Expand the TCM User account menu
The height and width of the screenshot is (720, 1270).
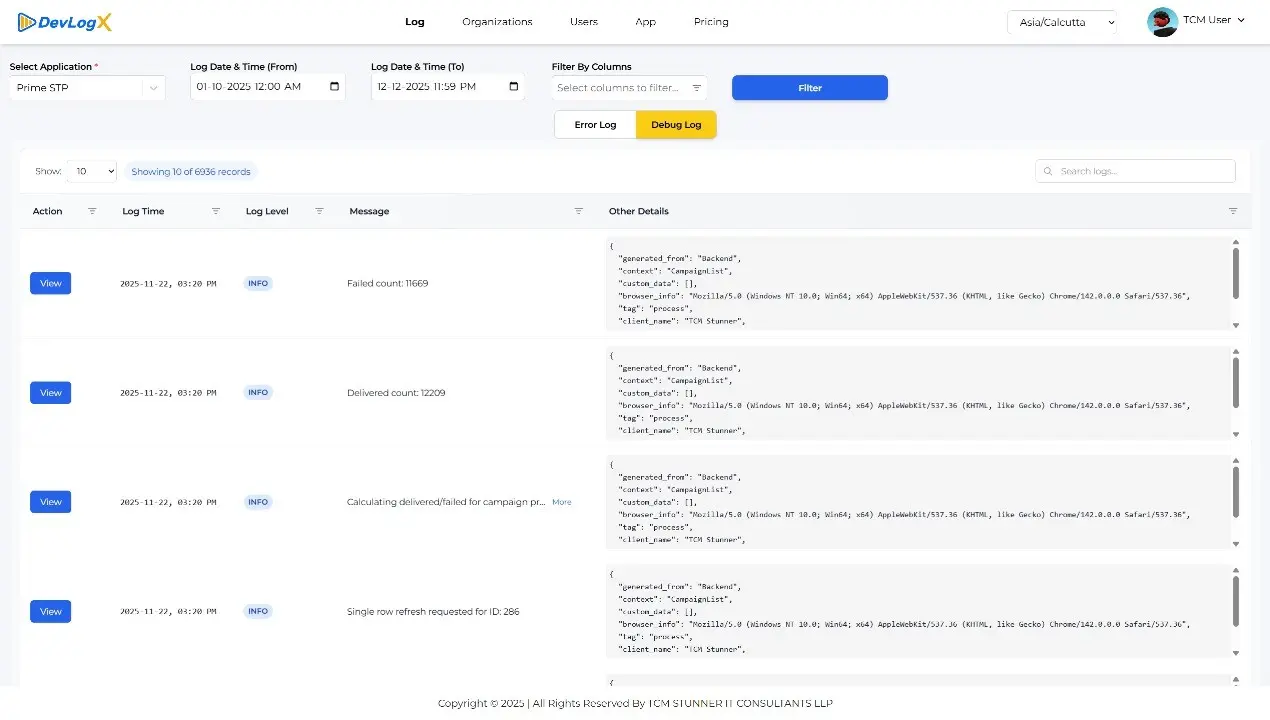(x=1214, y=20)
